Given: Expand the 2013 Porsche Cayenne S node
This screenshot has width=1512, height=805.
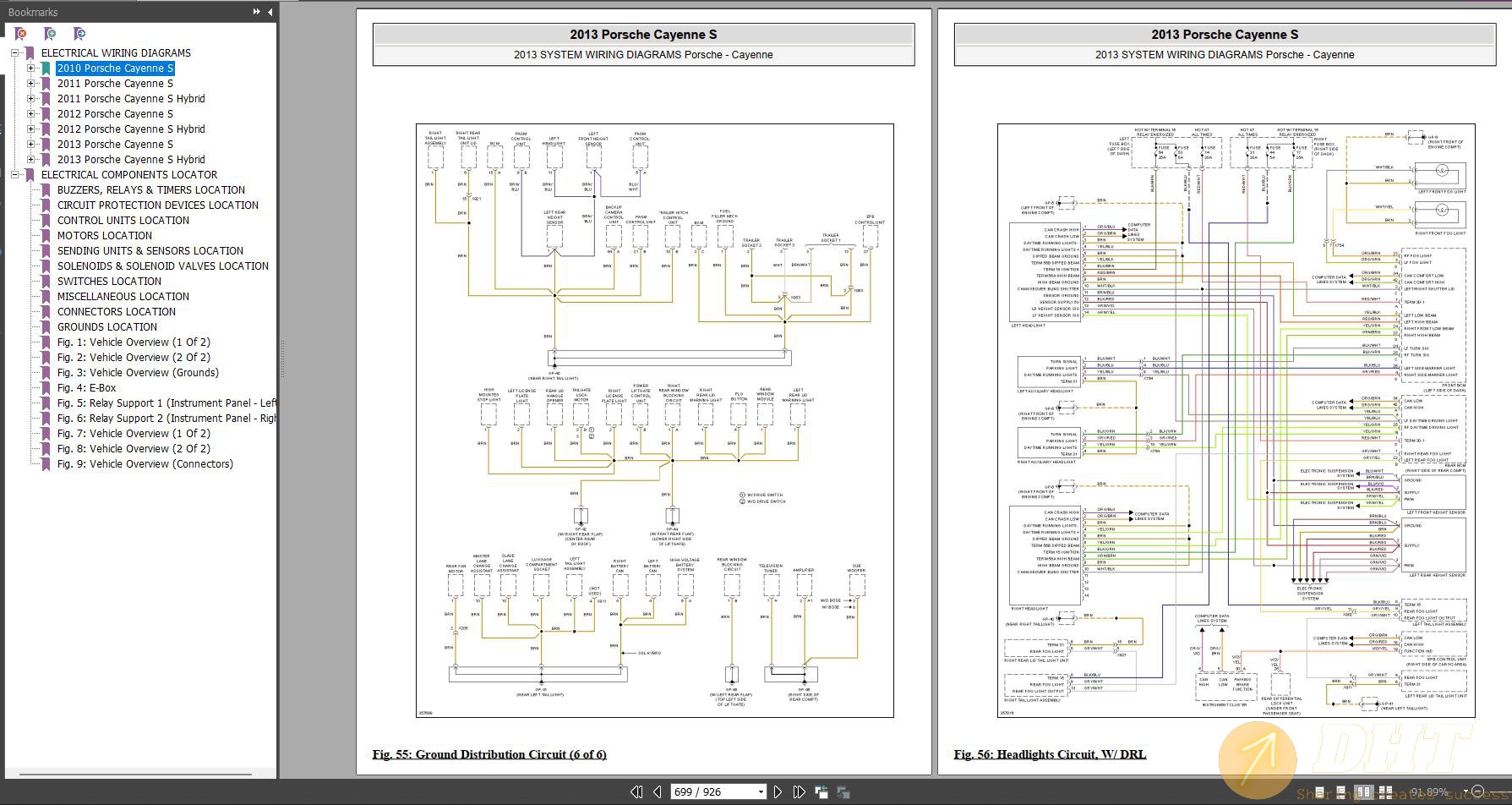Looking at the screenshot, I should pos(30,144).
